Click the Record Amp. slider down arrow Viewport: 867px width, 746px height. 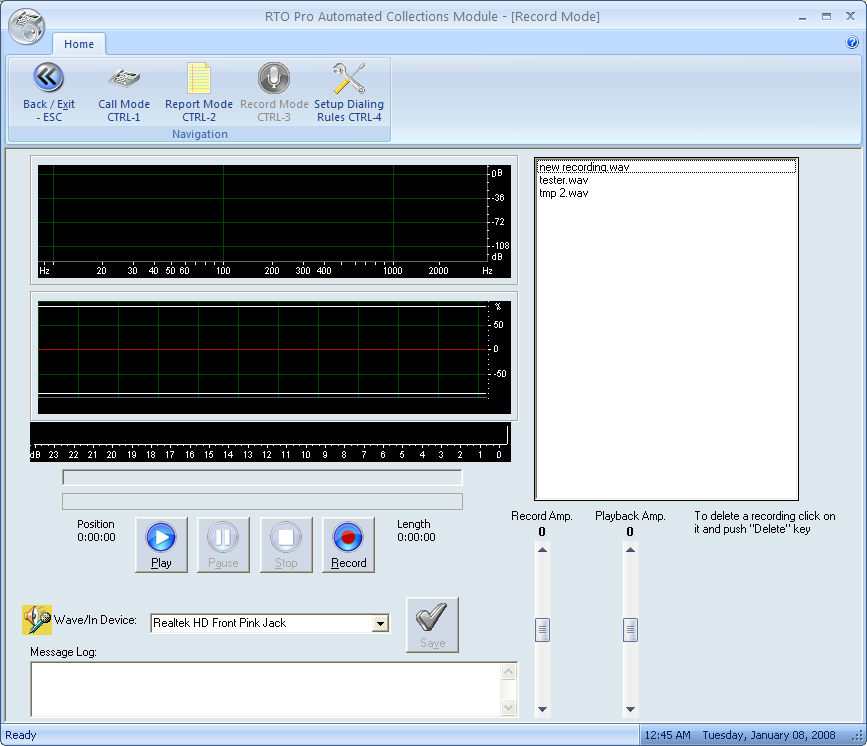(x=542, y=709)
